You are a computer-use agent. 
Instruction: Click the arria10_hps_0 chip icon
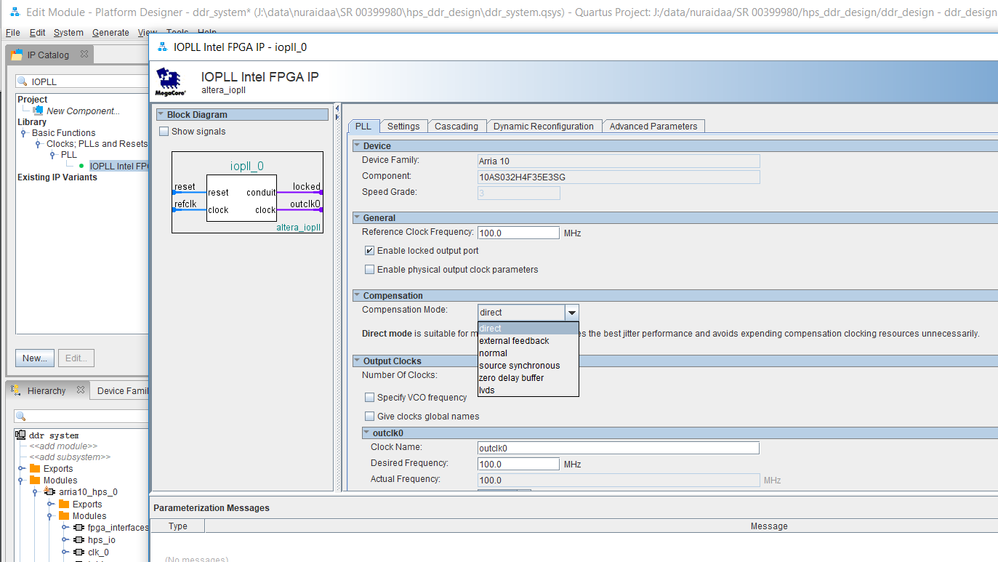(x=50, y=493)
